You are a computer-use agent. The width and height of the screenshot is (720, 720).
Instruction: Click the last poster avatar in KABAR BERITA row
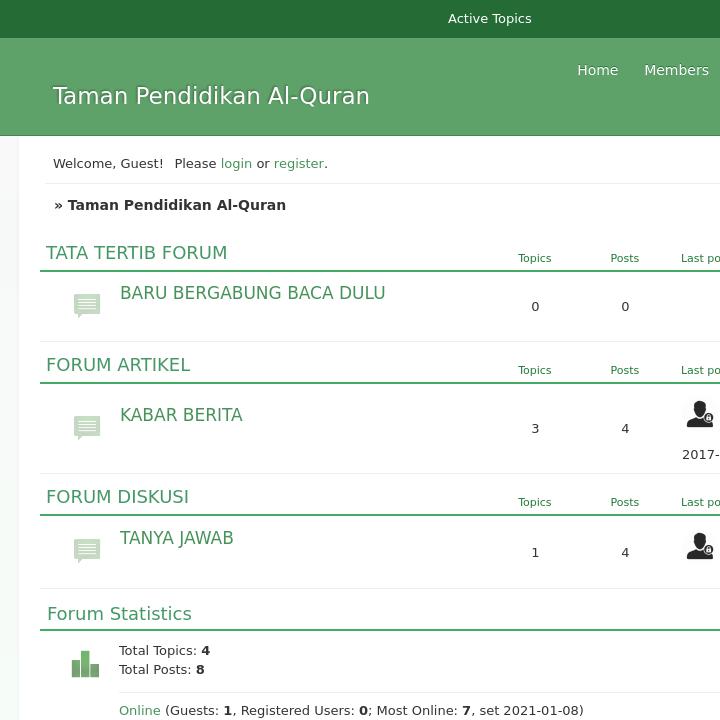(x=699, y=414)
